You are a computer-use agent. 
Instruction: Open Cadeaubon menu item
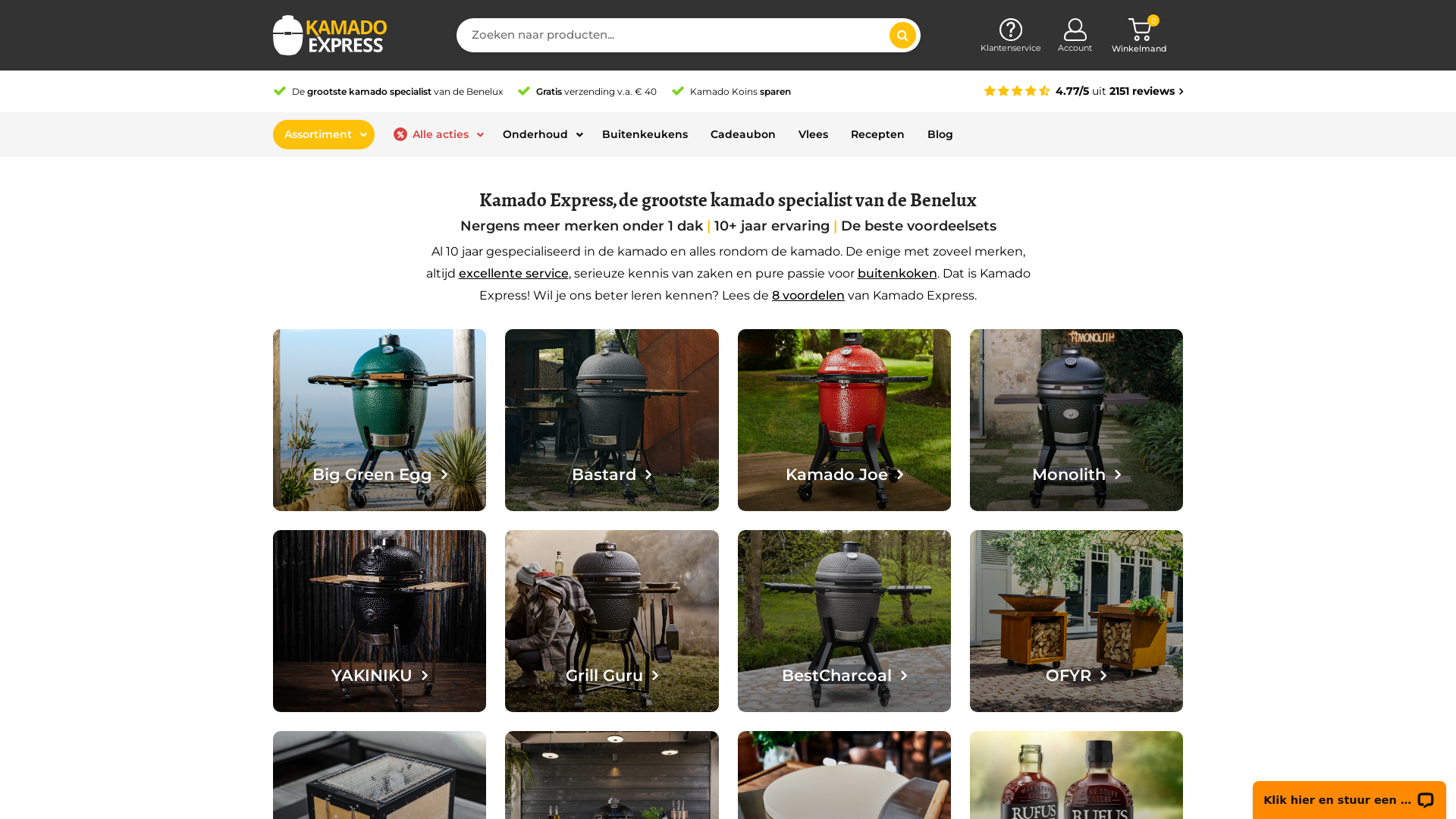point(742,134)
